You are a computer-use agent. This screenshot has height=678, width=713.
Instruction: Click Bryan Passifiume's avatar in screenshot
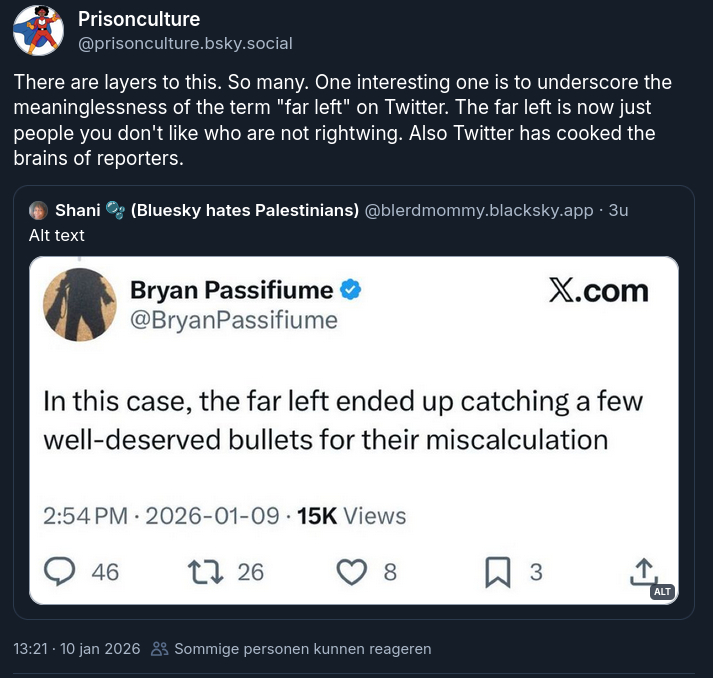coord(81,304)
